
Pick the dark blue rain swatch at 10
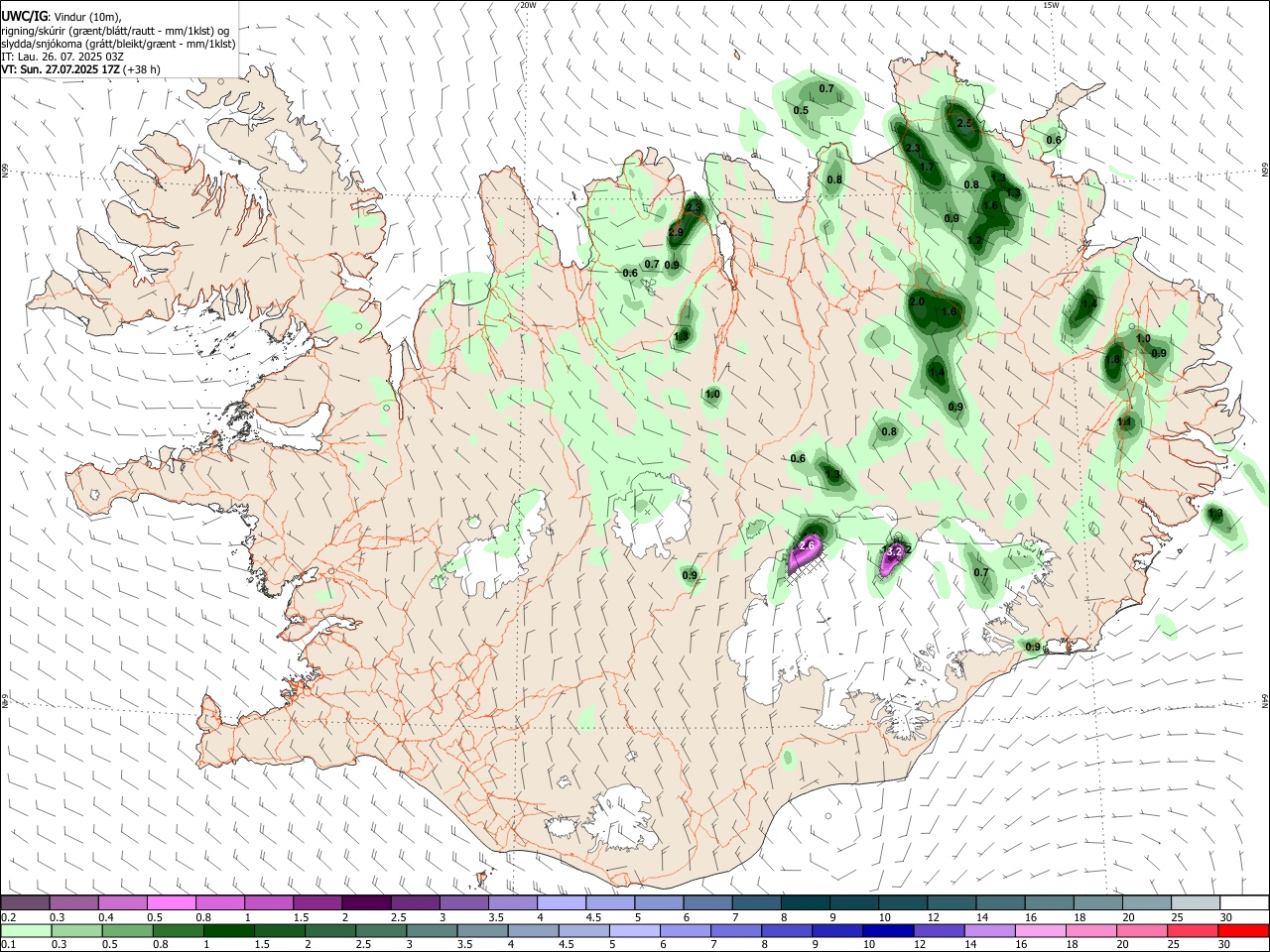888,931
